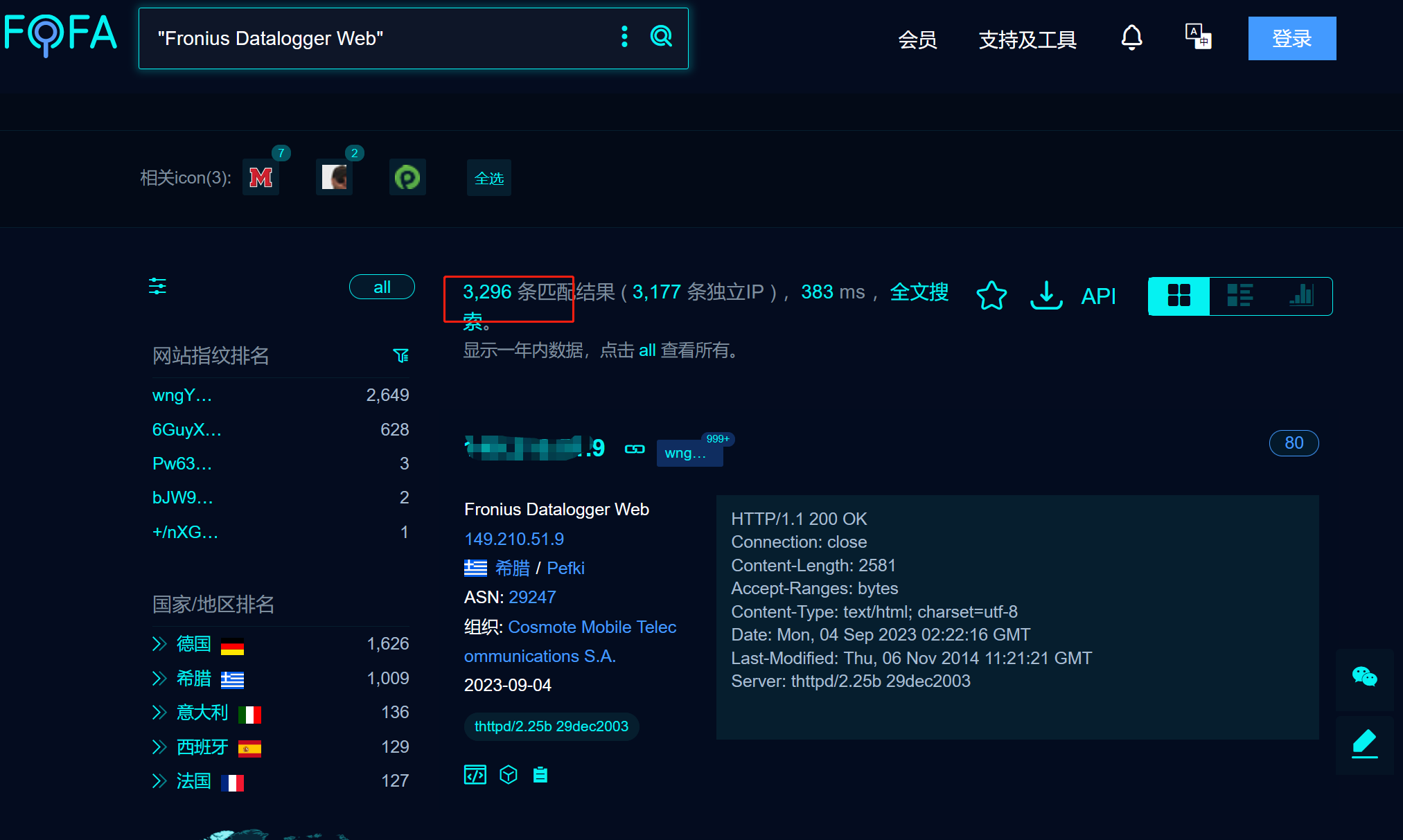Open ASN 29247 link
1403x840 pixels.
pyautogui.click(x=532, y=598)
